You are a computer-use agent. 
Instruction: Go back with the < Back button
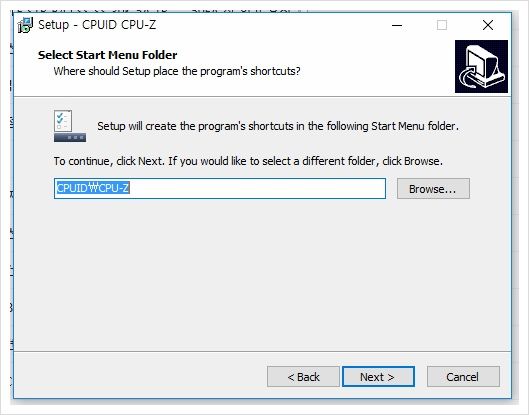303,377
